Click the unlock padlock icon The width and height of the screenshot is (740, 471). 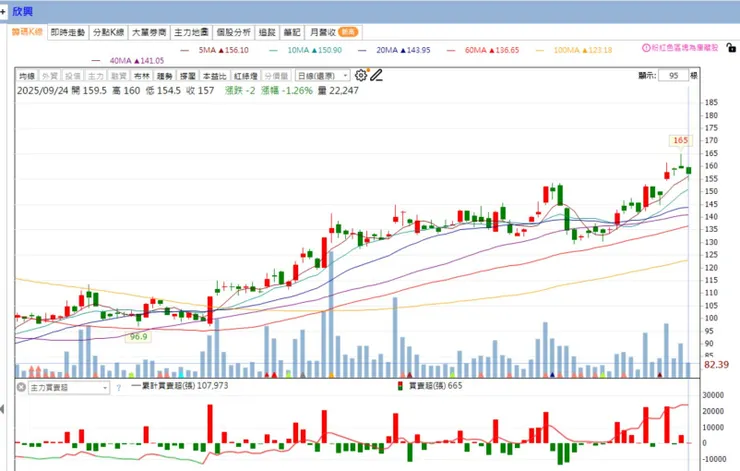731,48
